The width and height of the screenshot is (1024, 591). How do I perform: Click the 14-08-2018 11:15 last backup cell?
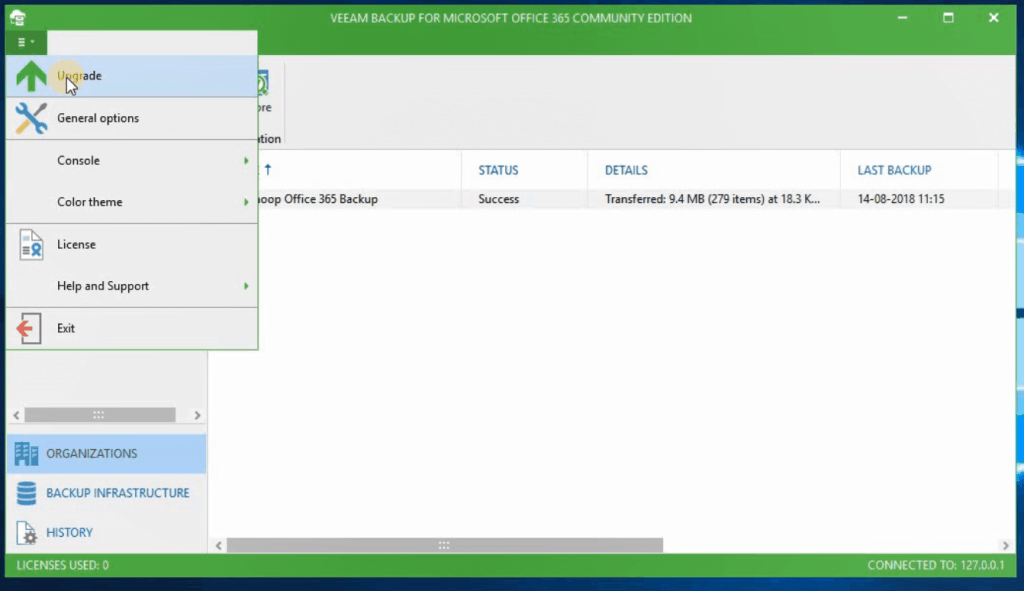point(901,199)
